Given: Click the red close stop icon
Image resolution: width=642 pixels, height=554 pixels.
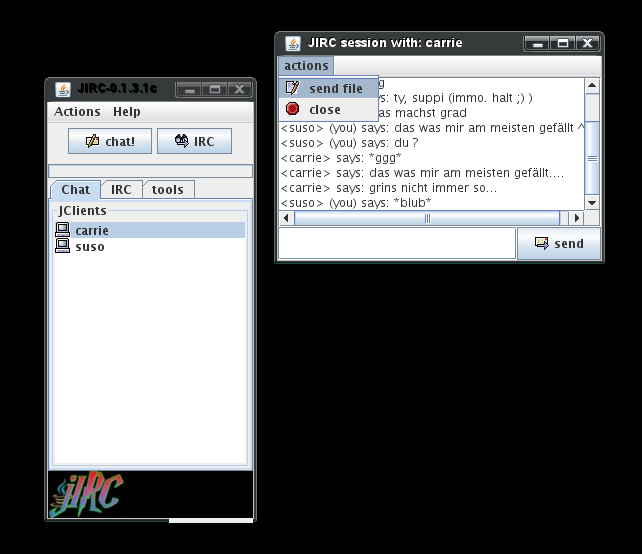Looking at the screenshot, I should [292, 109].
